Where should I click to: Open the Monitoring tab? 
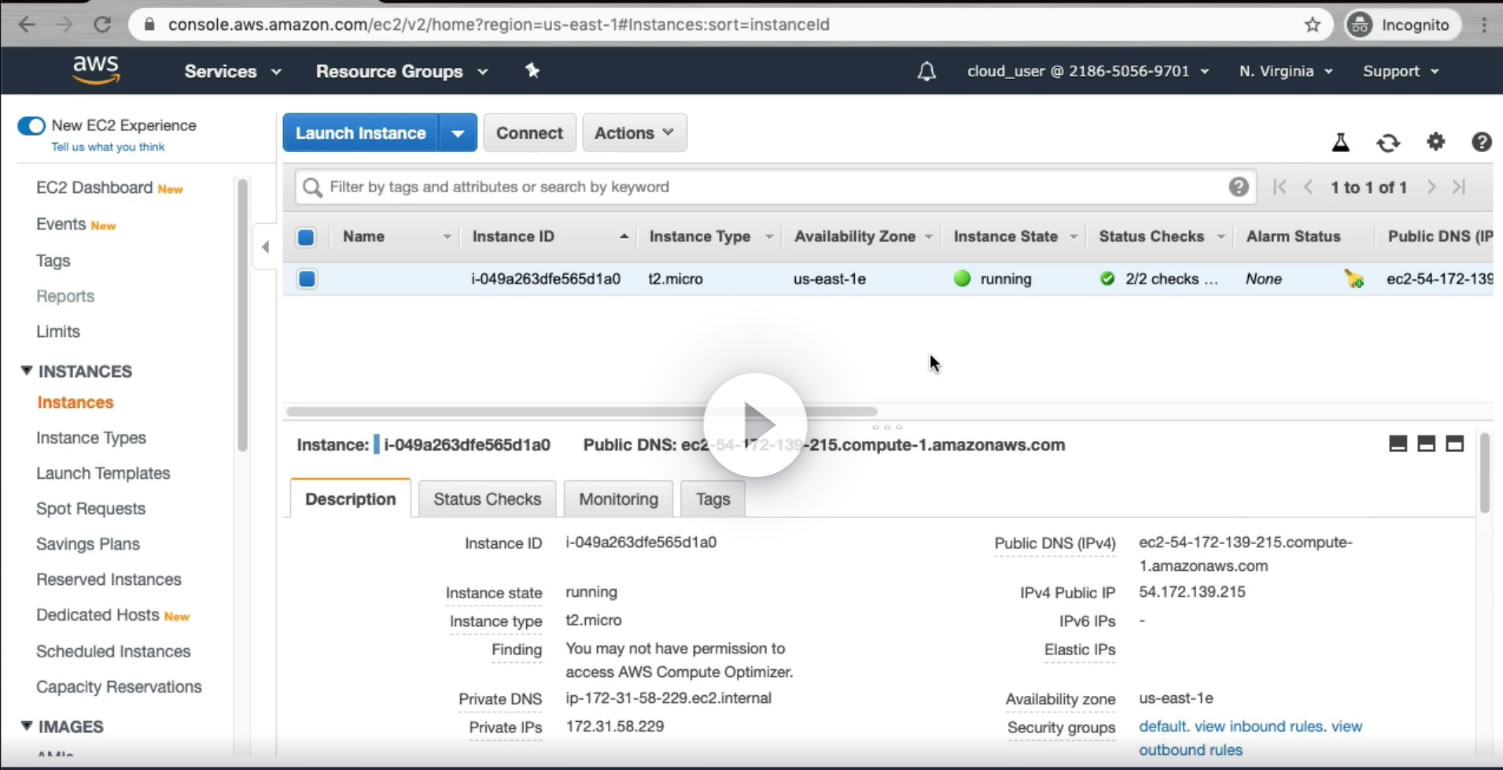[x=618, y=499]
